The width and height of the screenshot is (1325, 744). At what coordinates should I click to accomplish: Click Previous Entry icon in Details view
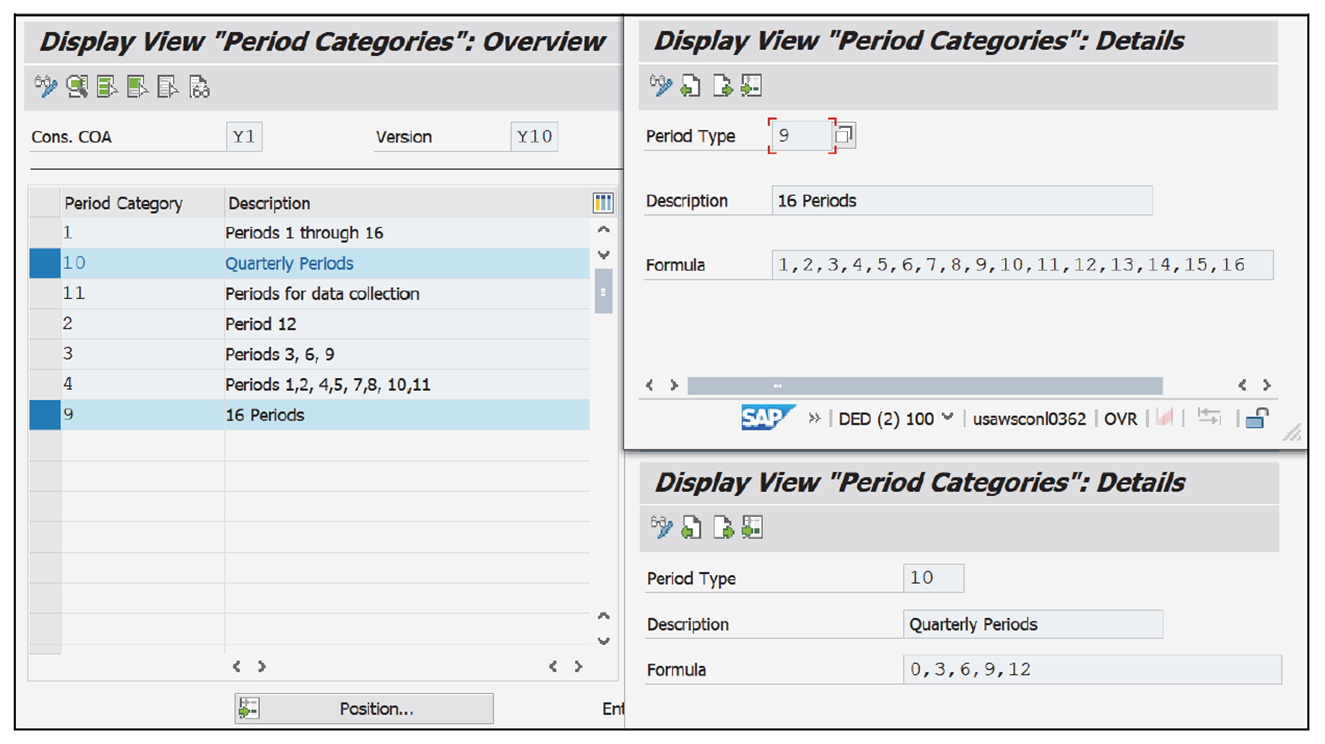pyautogui.click(x=691, y=85)
